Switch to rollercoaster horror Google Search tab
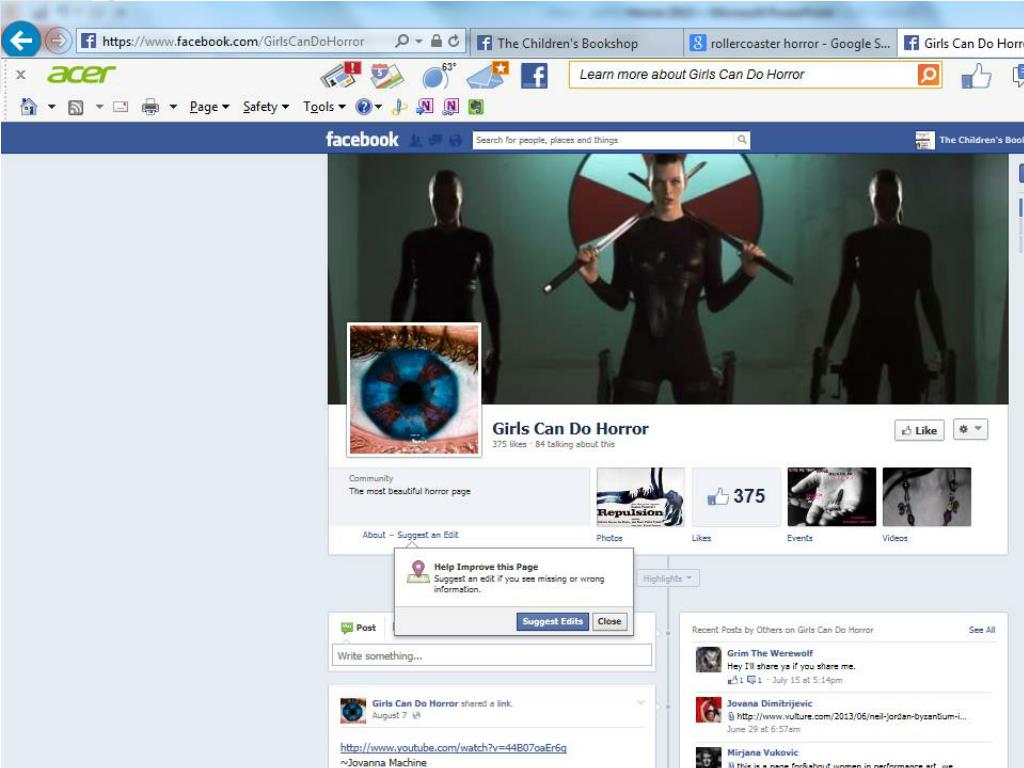Viewport: 1024px width, 768px height. (x=790, y=43)
